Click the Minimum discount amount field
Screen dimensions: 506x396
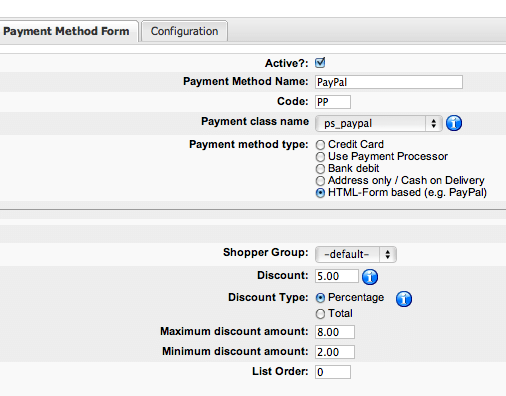tap(335, 352)
